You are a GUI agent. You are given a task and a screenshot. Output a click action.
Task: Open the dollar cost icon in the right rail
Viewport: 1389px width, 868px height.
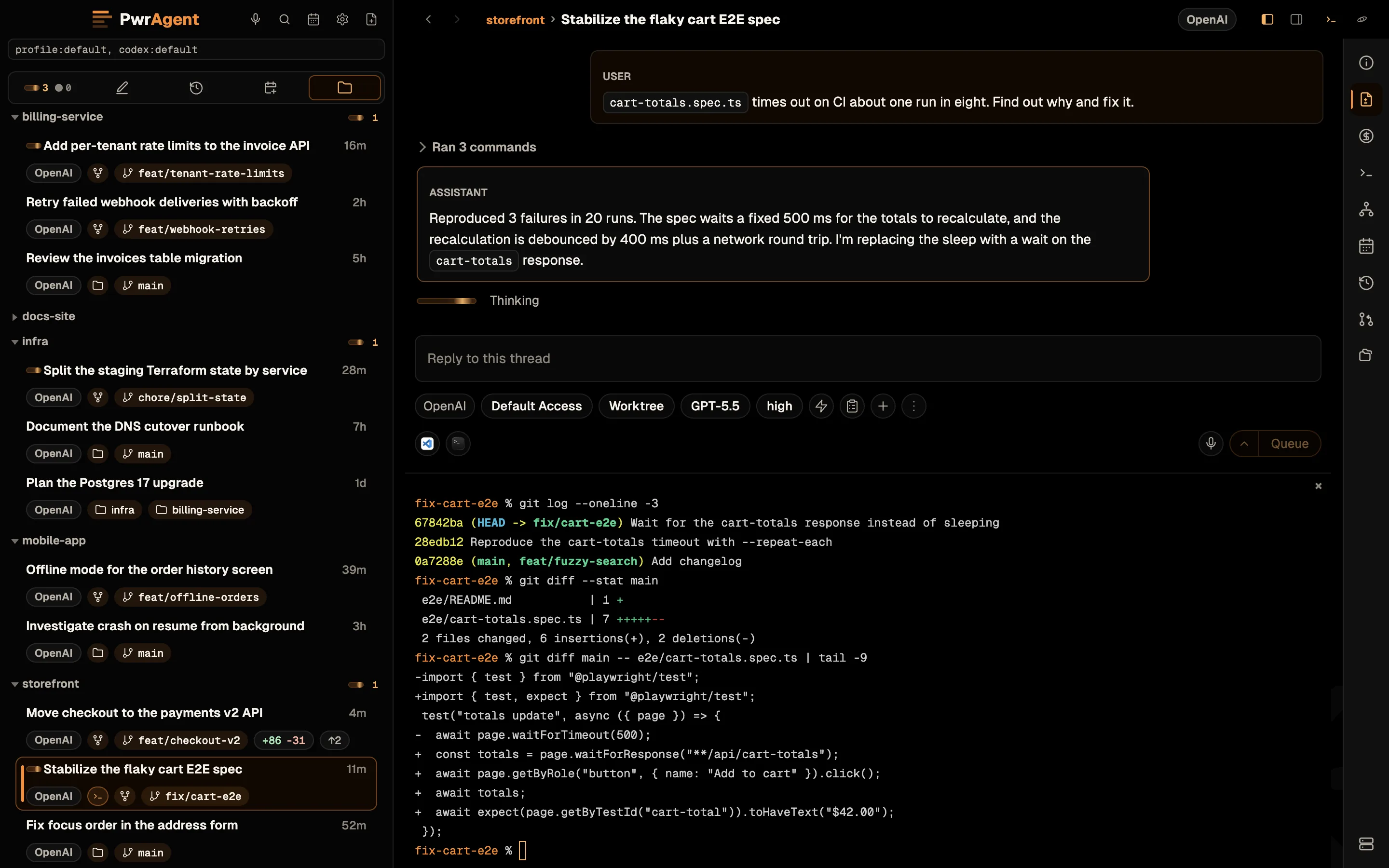[x=1366, y=136]
